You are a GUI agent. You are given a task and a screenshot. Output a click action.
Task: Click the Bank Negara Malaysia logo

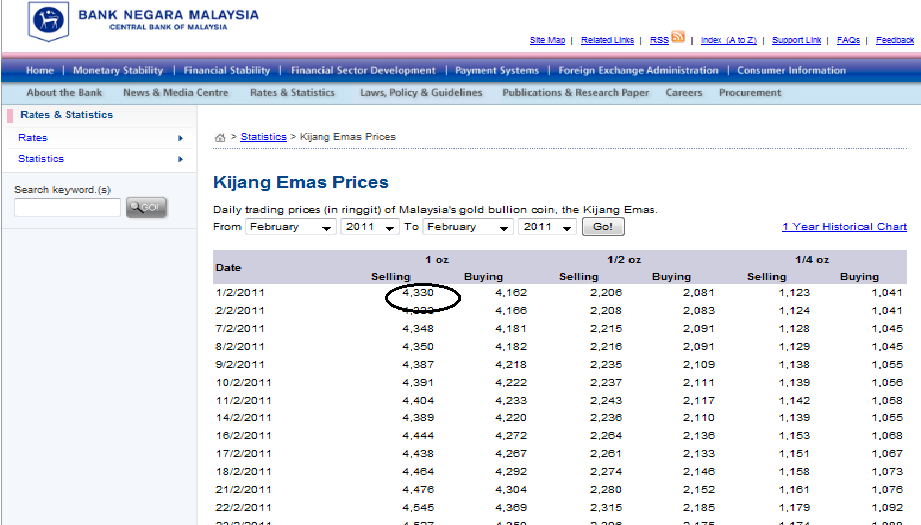point(49,21)
